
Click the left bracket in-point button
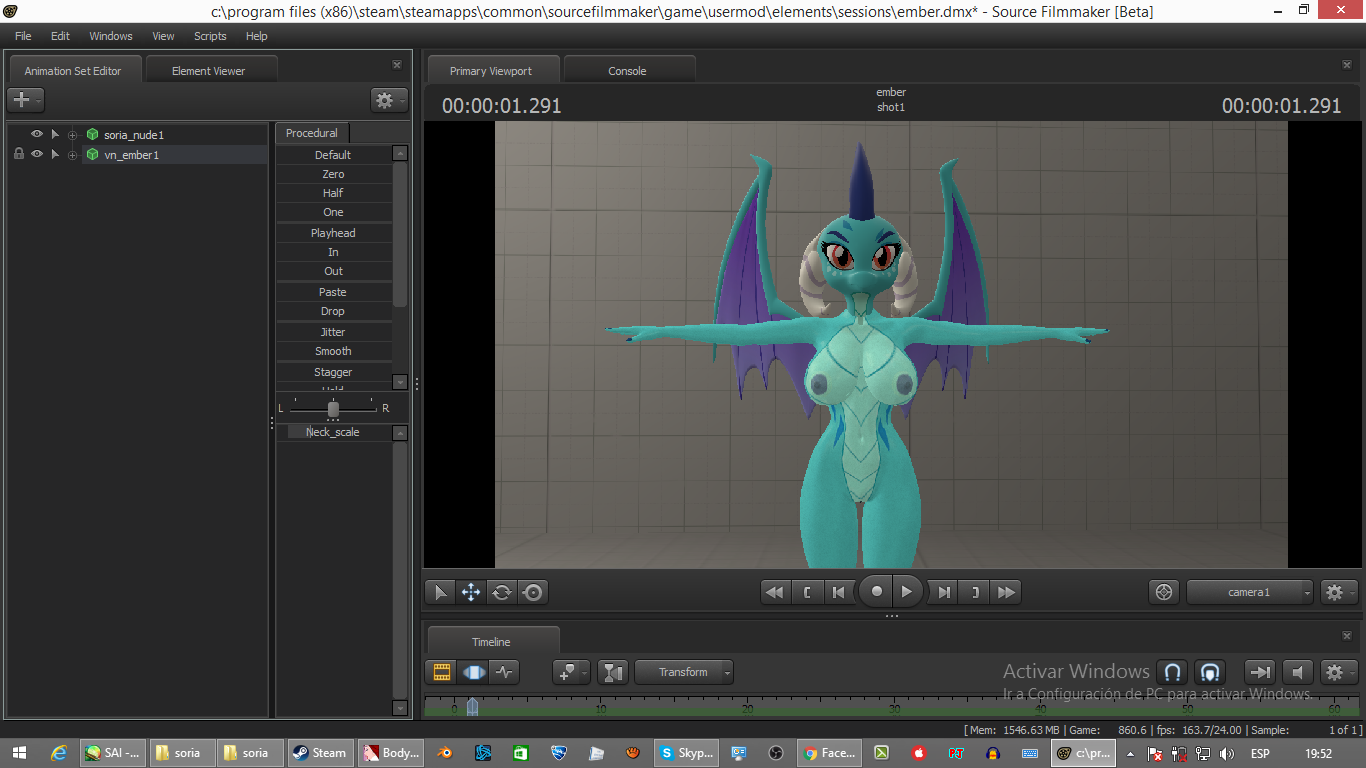(807, 592)
